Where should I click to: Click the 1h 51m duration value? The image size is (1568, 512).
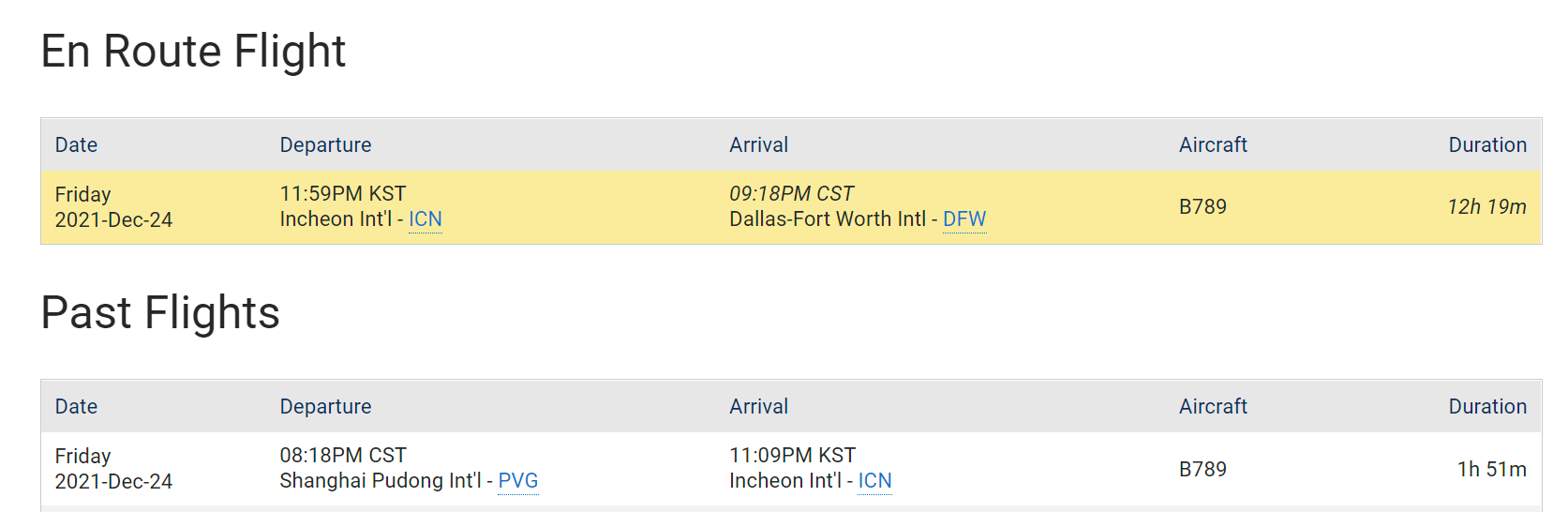pyautogui.click(x=1491, y=469)
